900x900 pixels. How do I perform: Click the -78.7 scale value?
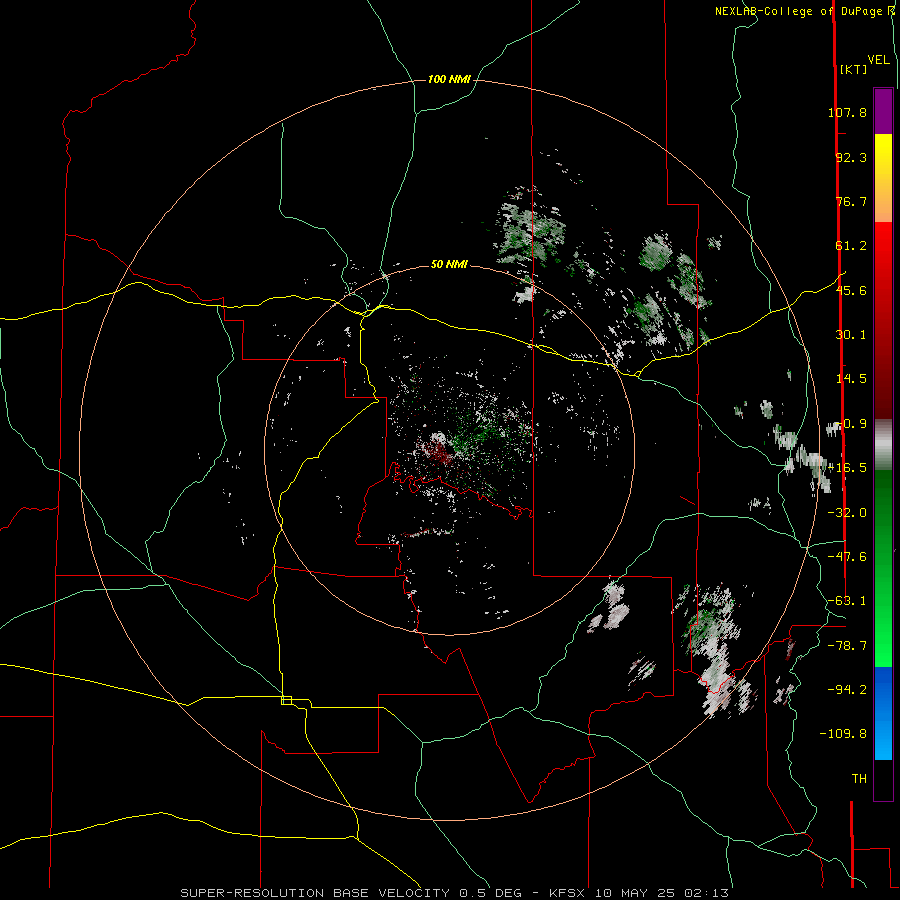pos(847,646)
